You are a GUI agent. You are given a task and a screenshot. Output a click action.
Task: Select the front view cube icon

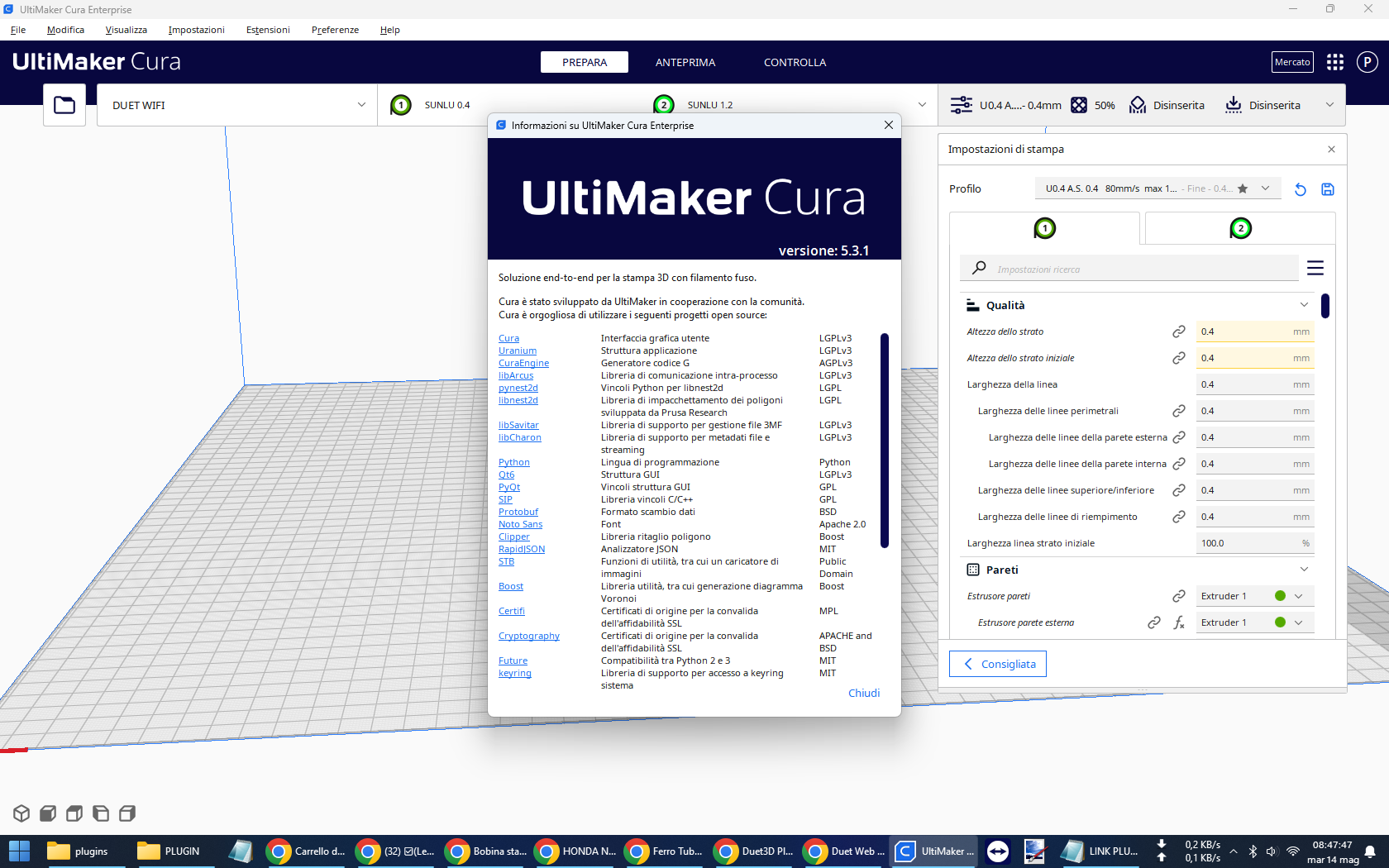point(48,813)
